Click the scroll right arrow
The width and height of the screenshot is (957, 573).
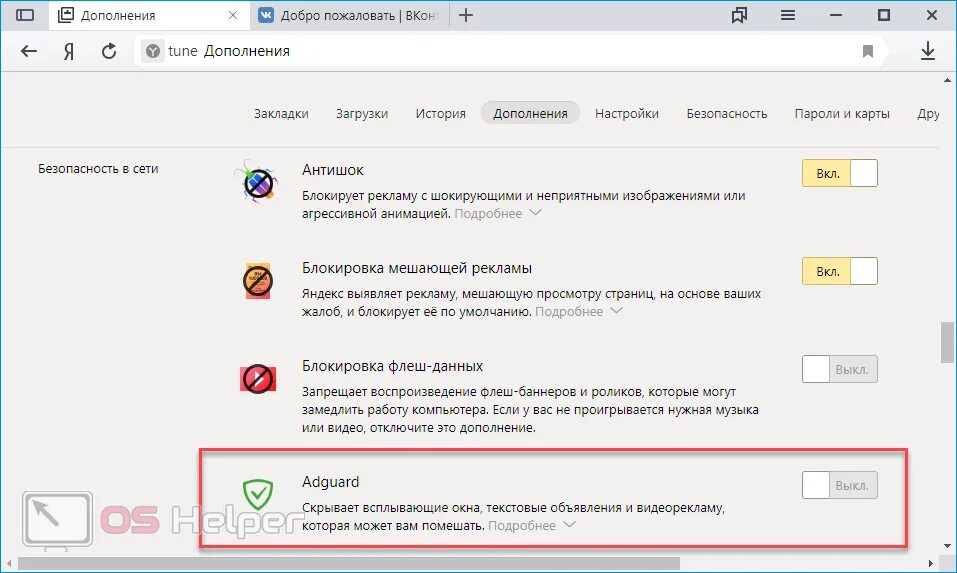coord(931,563)
